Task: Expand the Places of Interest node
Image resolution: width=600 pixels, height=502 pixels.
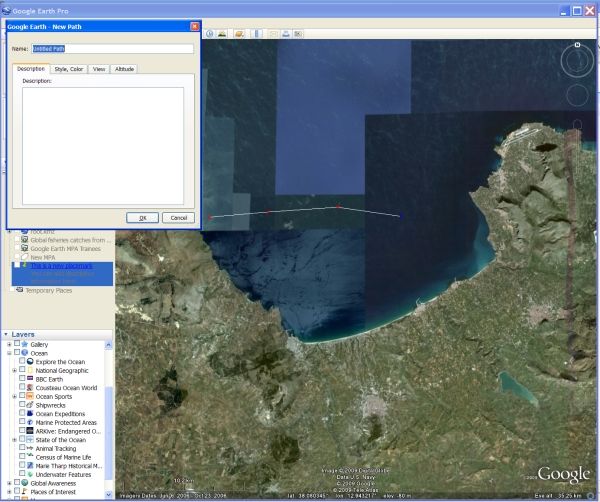Action: tap(10, 492)
